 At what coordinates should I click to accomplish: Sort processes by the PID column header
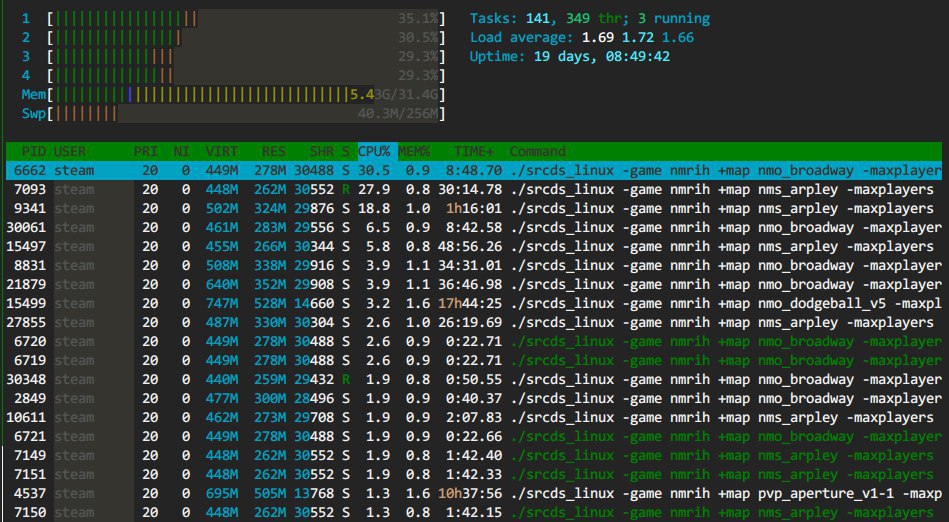point(33,151)
